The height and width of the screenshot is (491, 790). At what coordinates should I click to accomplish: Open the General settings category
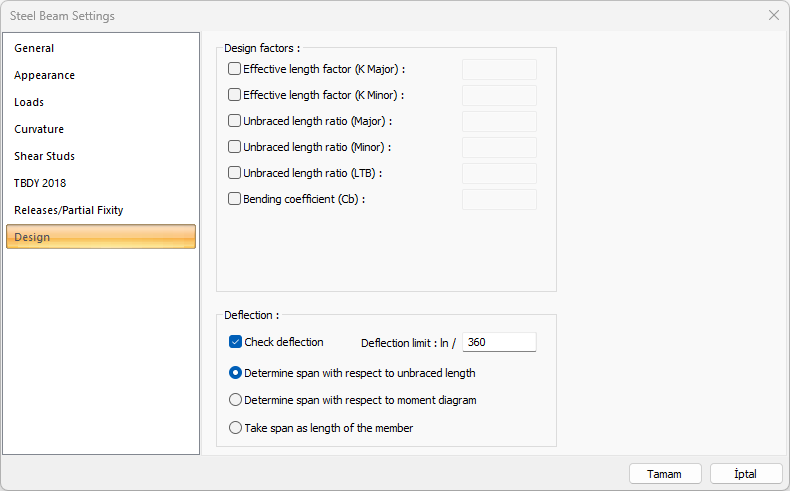[x=34, y=48]
